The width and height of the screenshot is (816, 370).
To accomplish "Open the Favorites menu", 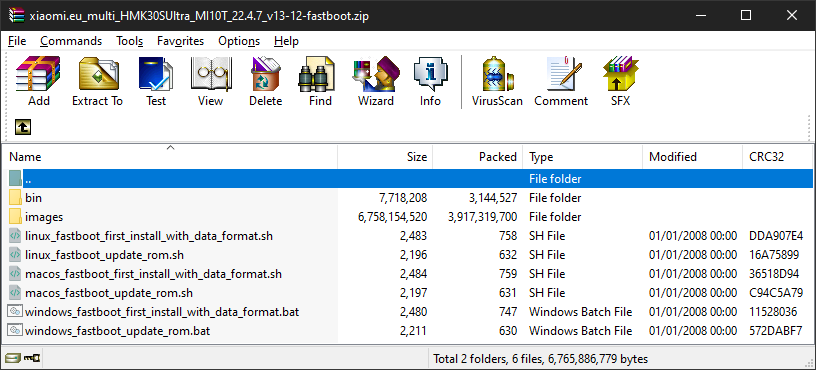I will coord(181,41).
